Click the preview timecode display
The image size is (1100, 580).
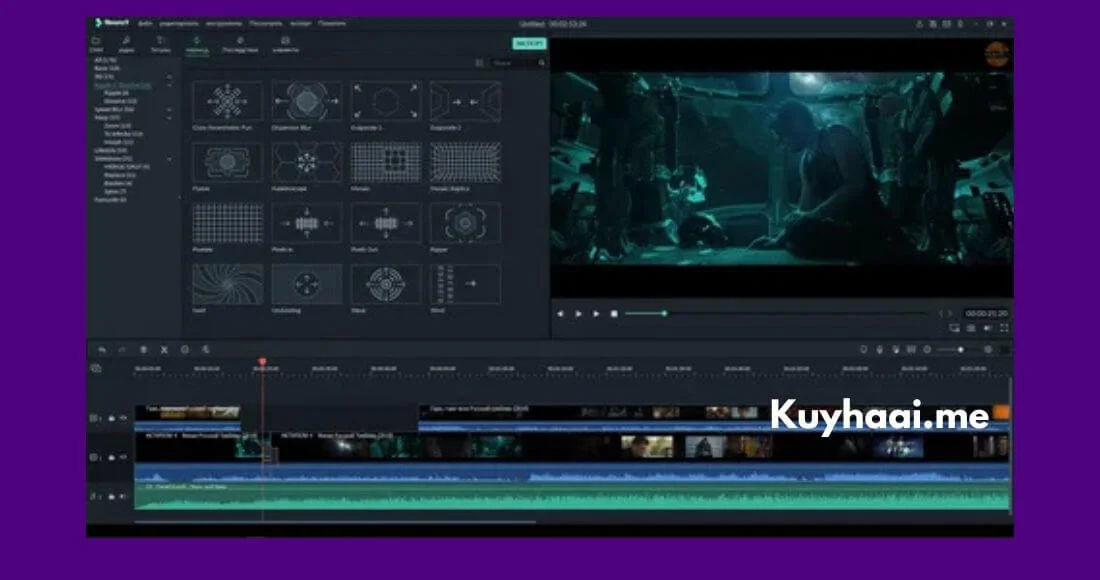click(x=986, y=313)
